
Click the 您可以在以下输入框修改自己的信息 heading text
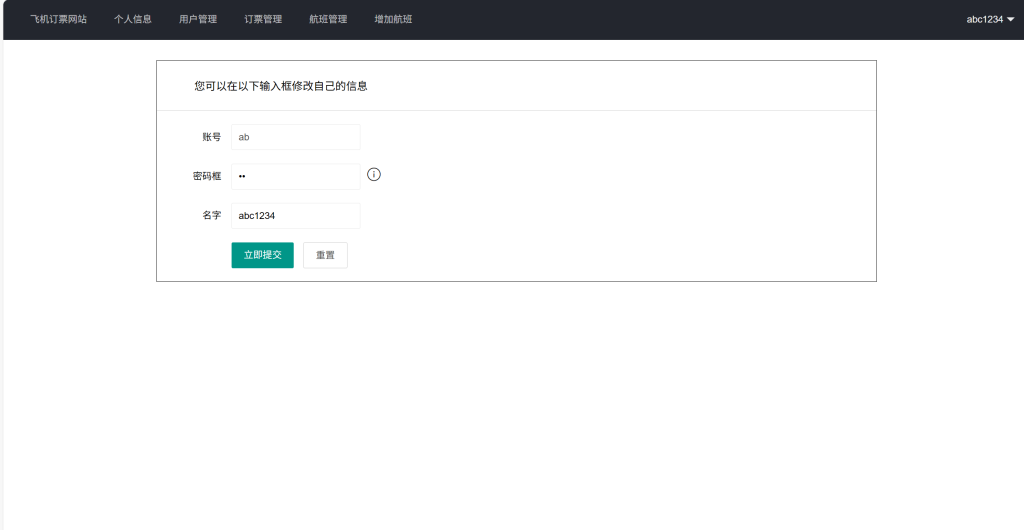(281, 86)
